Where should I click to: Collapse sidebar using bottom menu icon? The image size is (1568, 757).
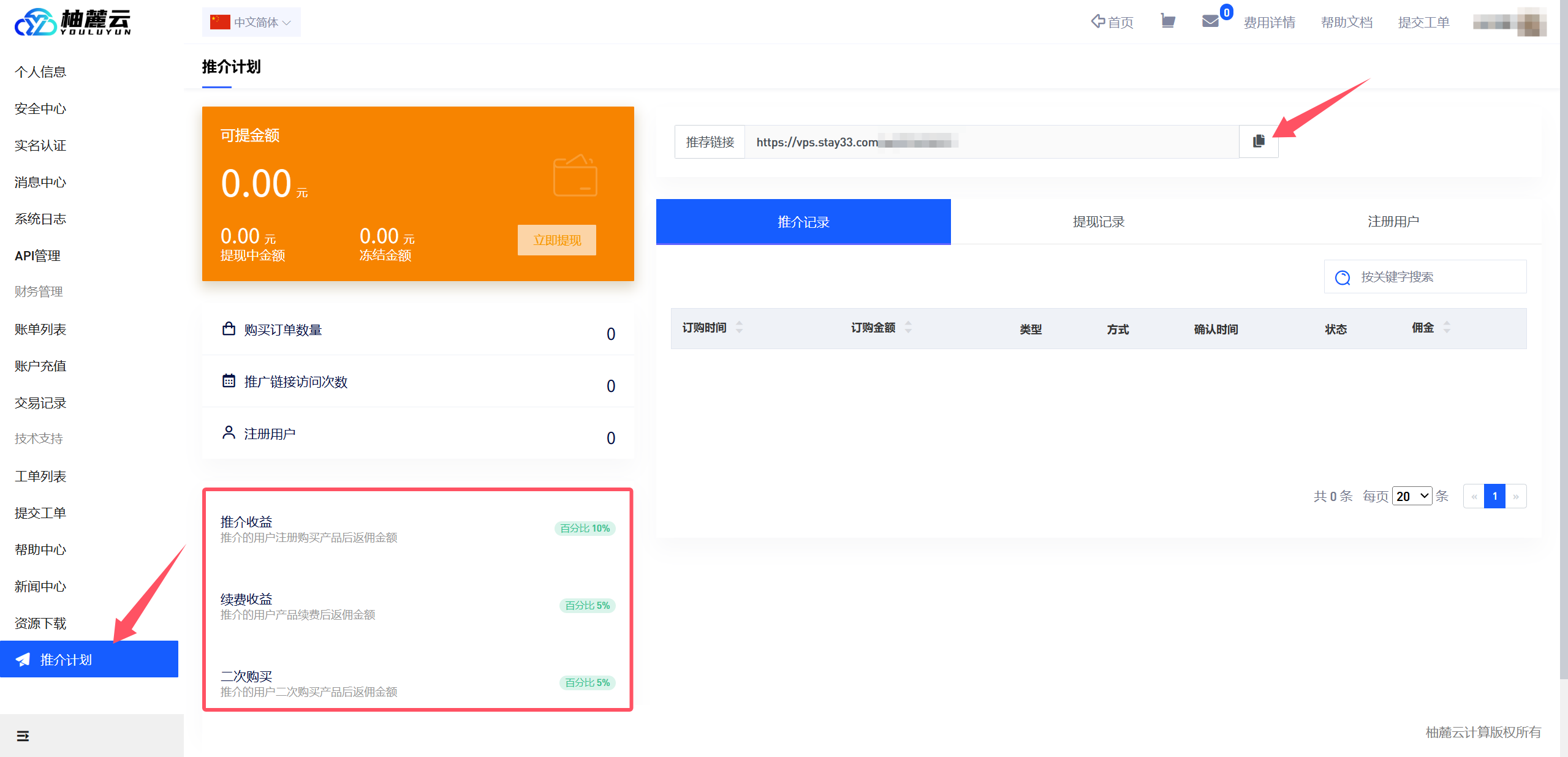click(23, 736)
